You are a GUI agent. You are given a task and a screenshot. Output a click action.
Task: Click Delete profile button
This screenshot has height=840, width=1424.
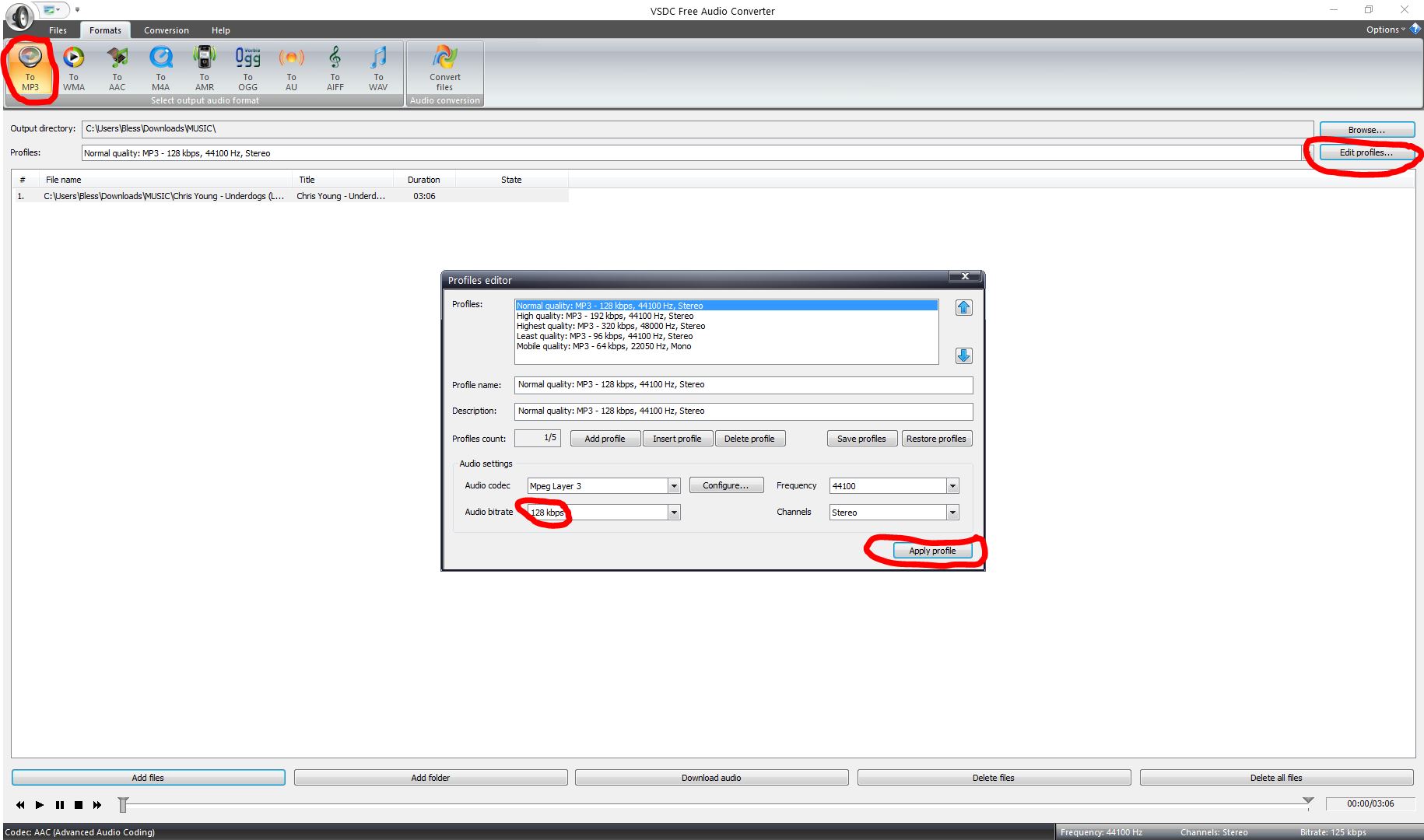click(749, 439)
